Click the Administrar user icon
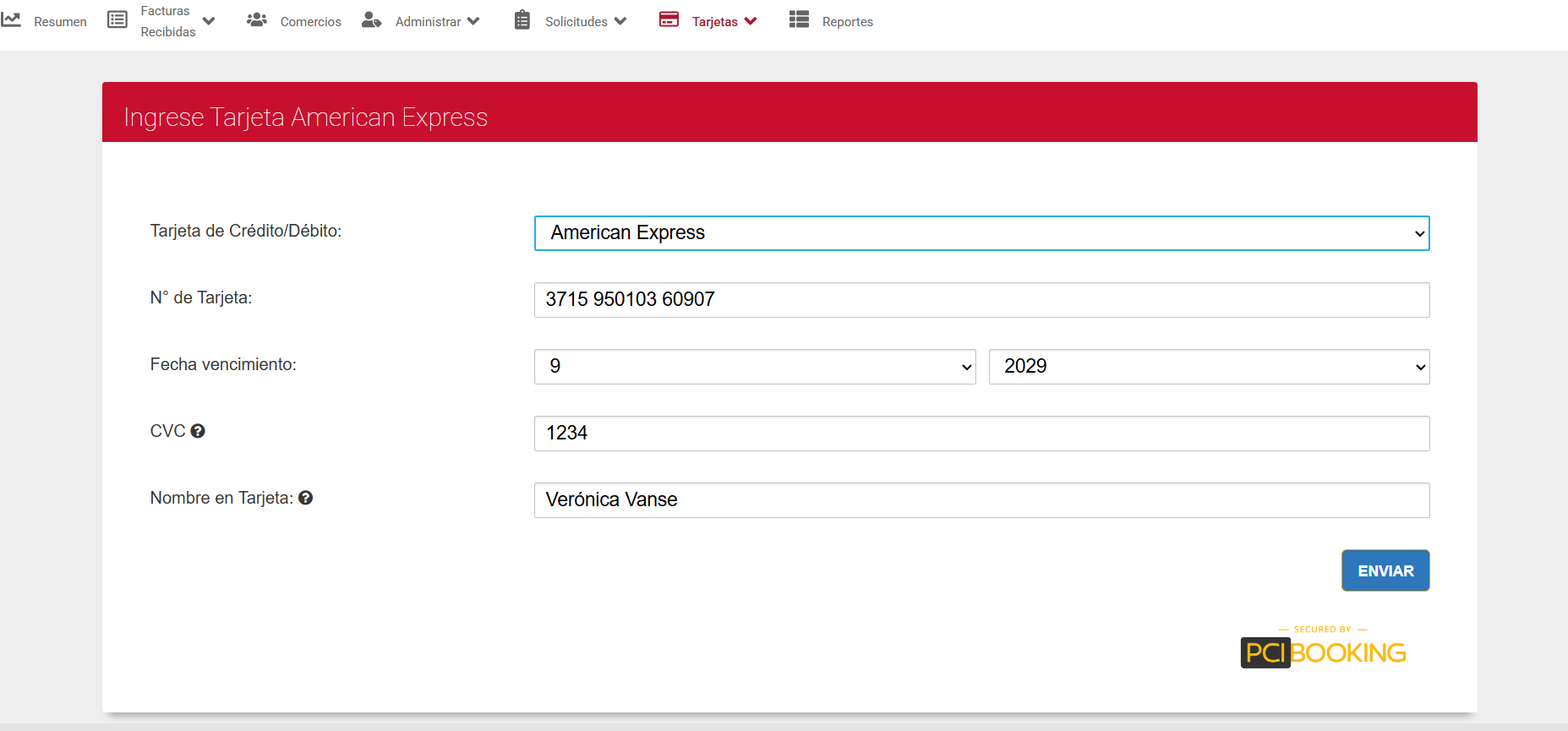The width and height of the screenshot is (1568, 731). point(371,19)
